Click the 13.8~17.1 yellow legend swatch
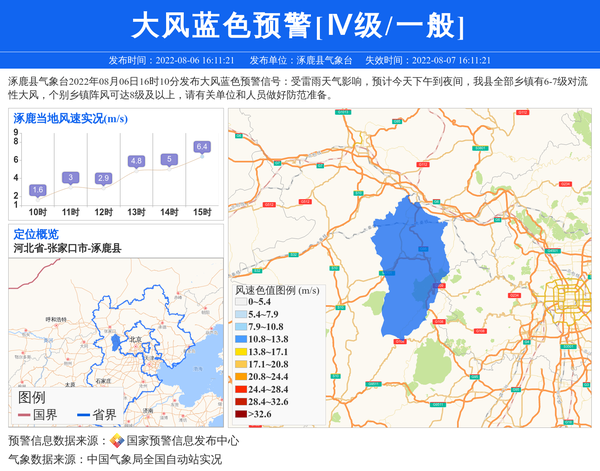 click(241, 353)
